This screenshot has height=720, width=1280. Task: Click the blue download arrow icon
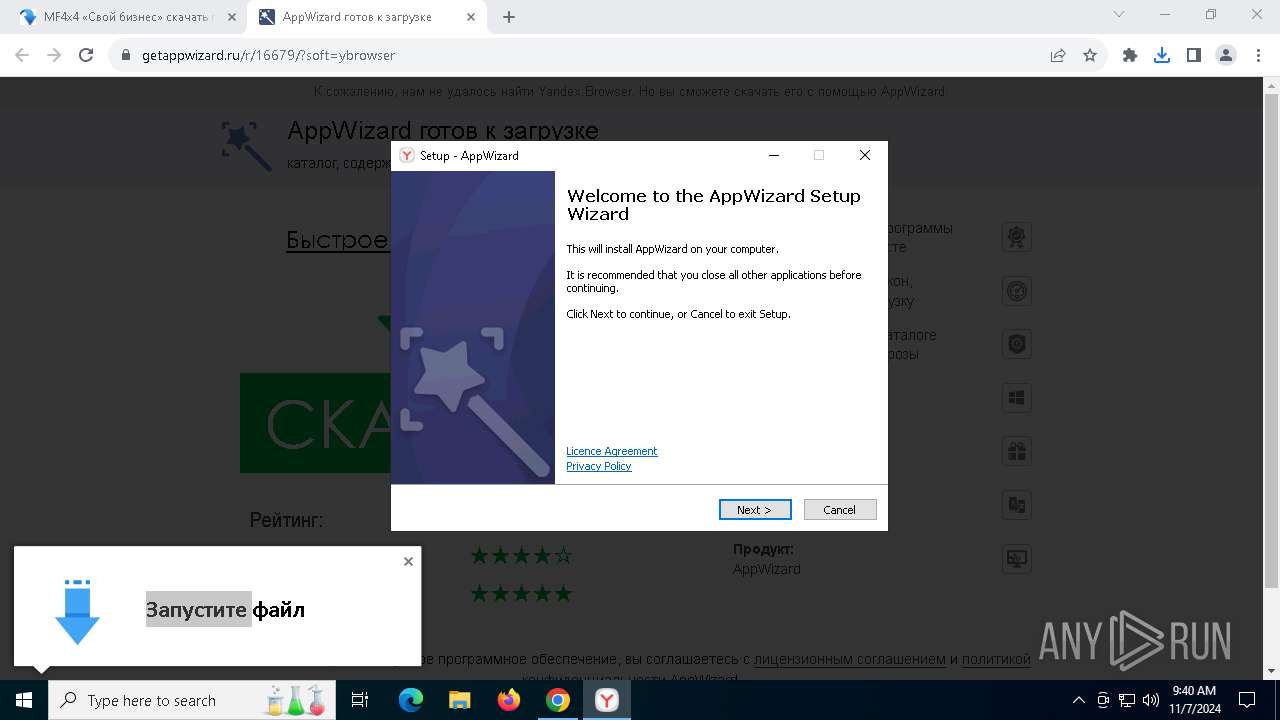tap(77, 611)
